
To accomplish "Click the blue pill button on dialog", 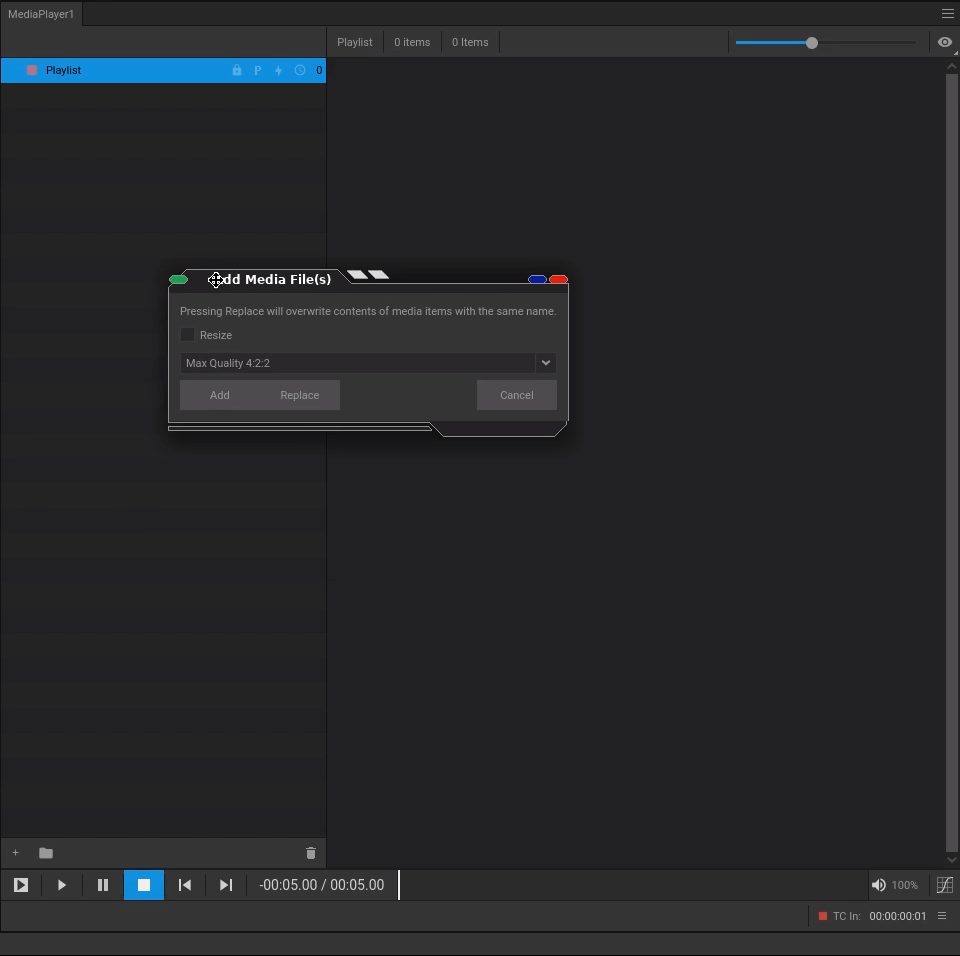I will point(537,279).
